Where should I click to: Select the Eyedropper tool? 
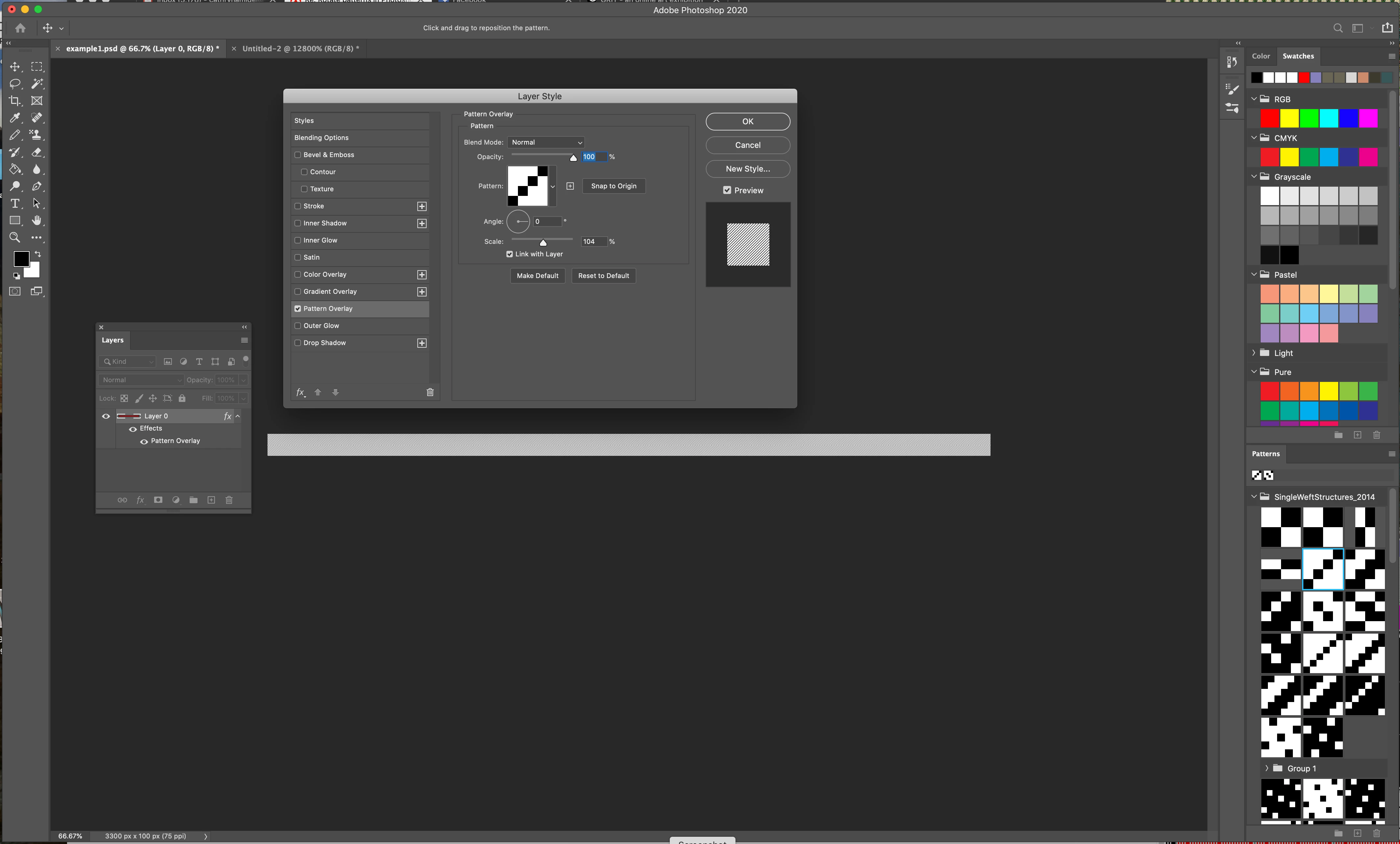pos(15,118)
